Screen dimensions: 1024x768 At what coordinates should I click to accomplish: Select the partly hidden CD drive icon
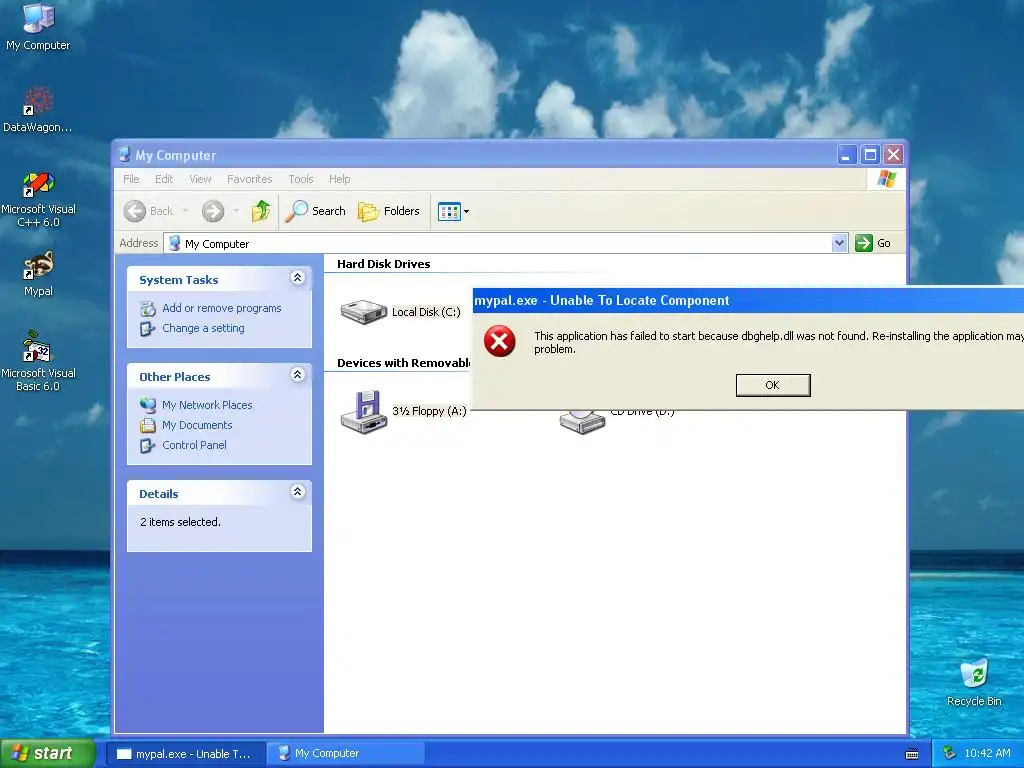(582, 422)
